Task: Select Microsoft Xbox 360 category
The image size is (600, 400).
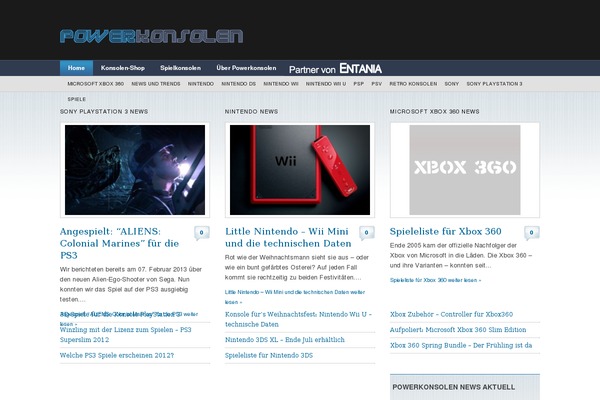Action: [x=96, y=84]
